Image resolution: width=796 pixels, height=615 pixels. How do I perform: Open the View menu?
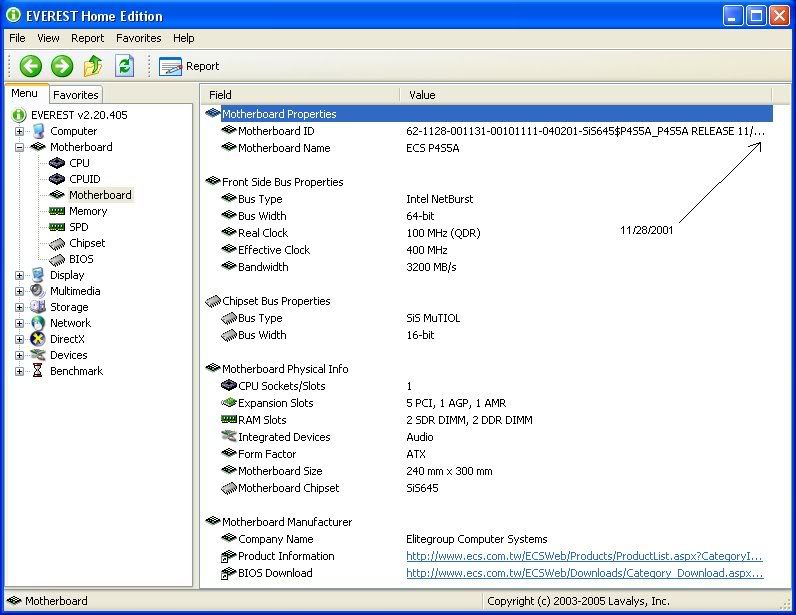click(x=48, y=38)
